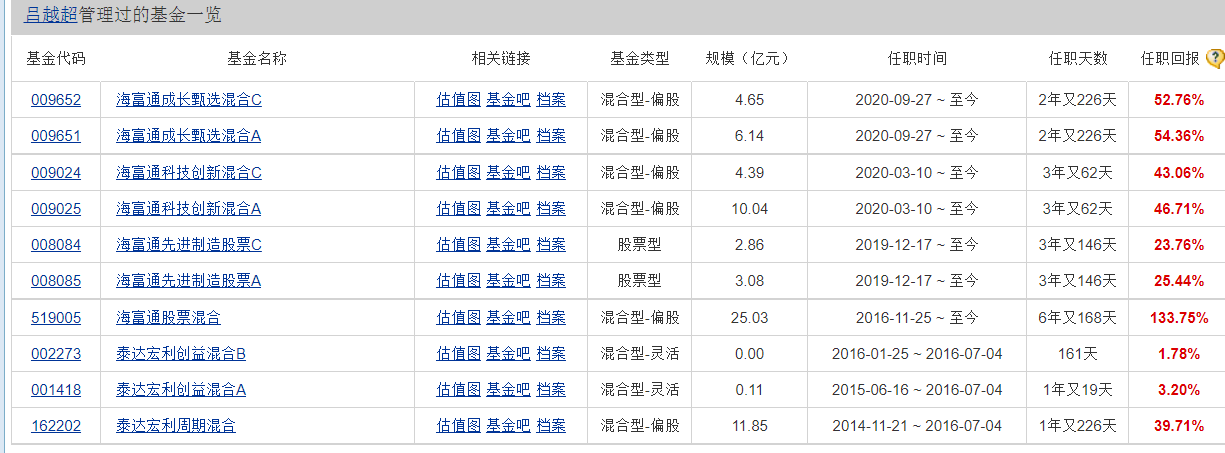Click fund code 008085
Screen dimensions: 1225x453
click(56, 281)
